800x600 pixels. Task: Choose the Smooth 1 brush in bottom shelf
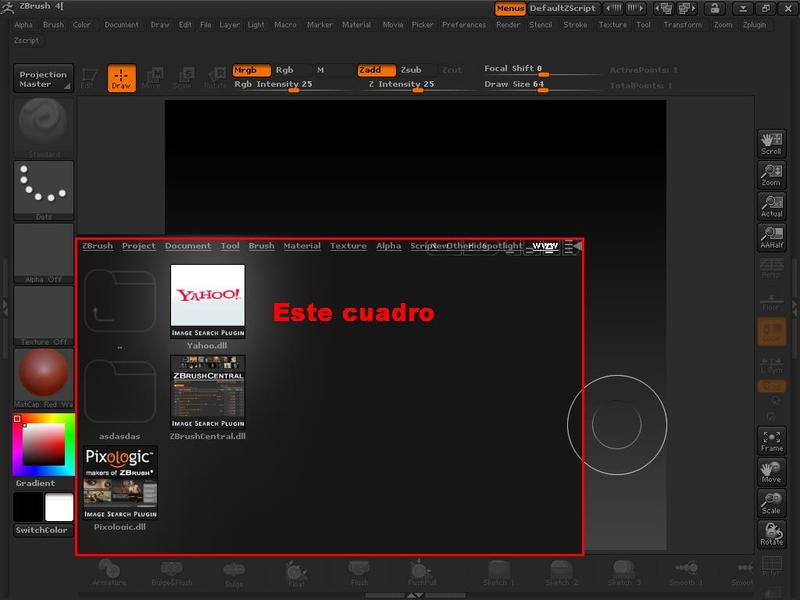[686, 572]
